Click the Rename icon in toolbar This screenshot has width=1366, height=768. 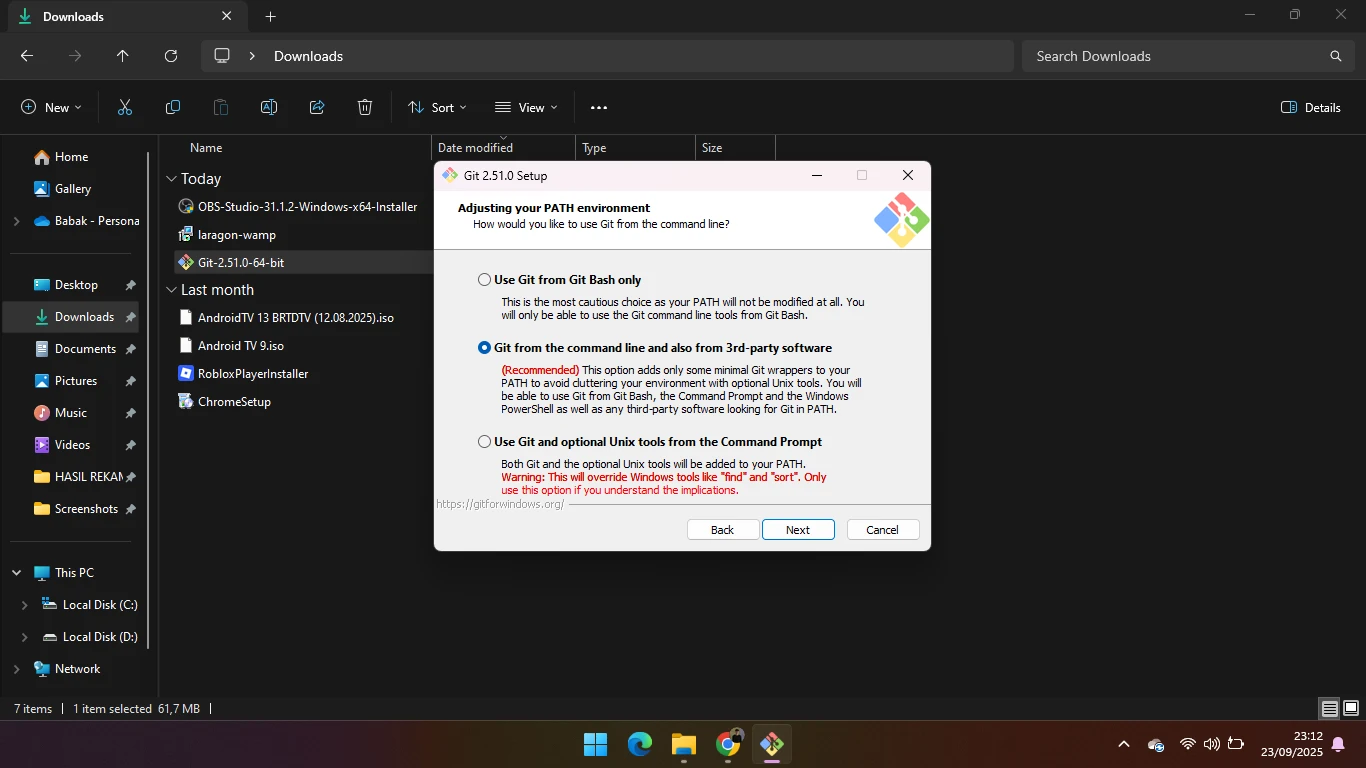(269, 107)
